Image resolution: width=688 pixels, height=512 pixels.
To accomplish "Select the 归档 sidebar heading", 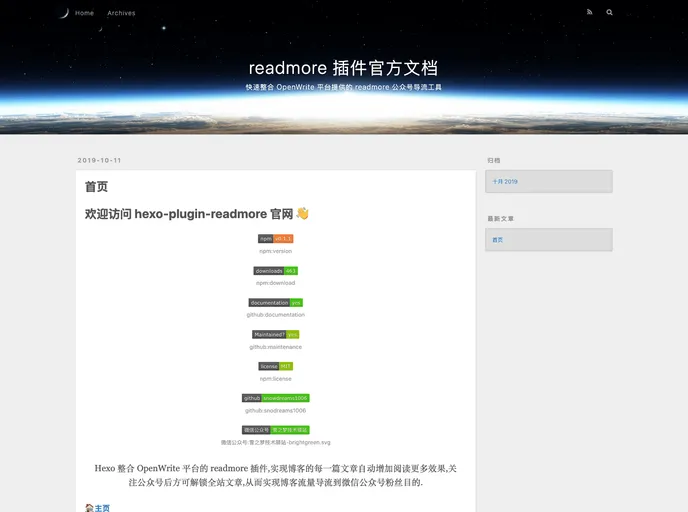I will [494, 160].
